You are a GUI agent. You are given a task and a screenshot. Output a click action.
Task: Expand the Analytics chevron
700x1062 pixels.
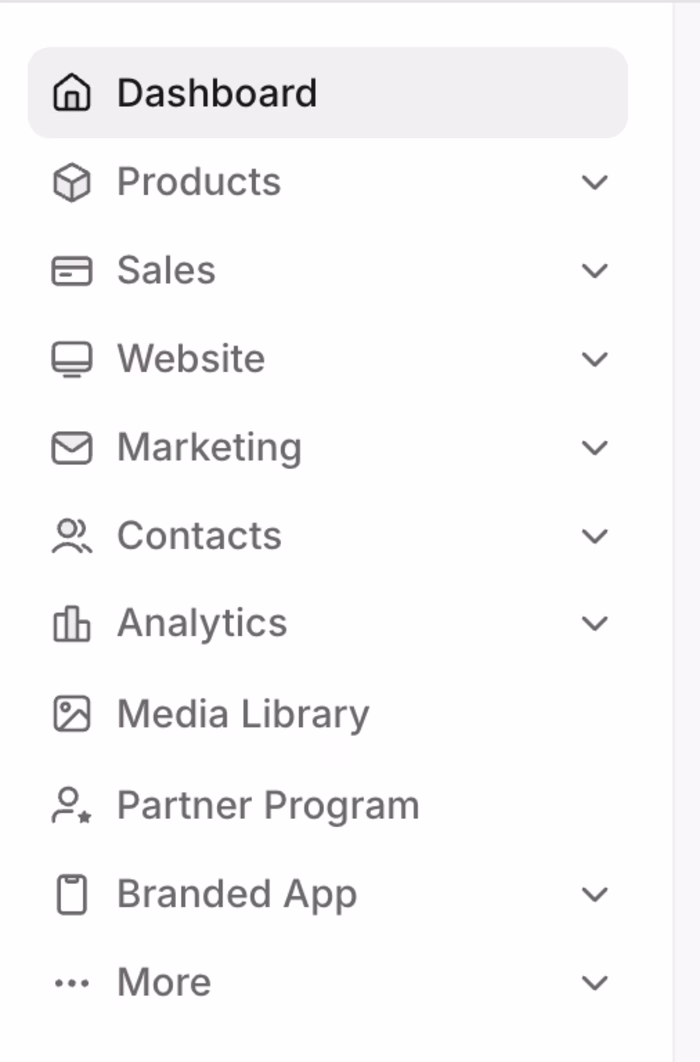click(595, 624)
